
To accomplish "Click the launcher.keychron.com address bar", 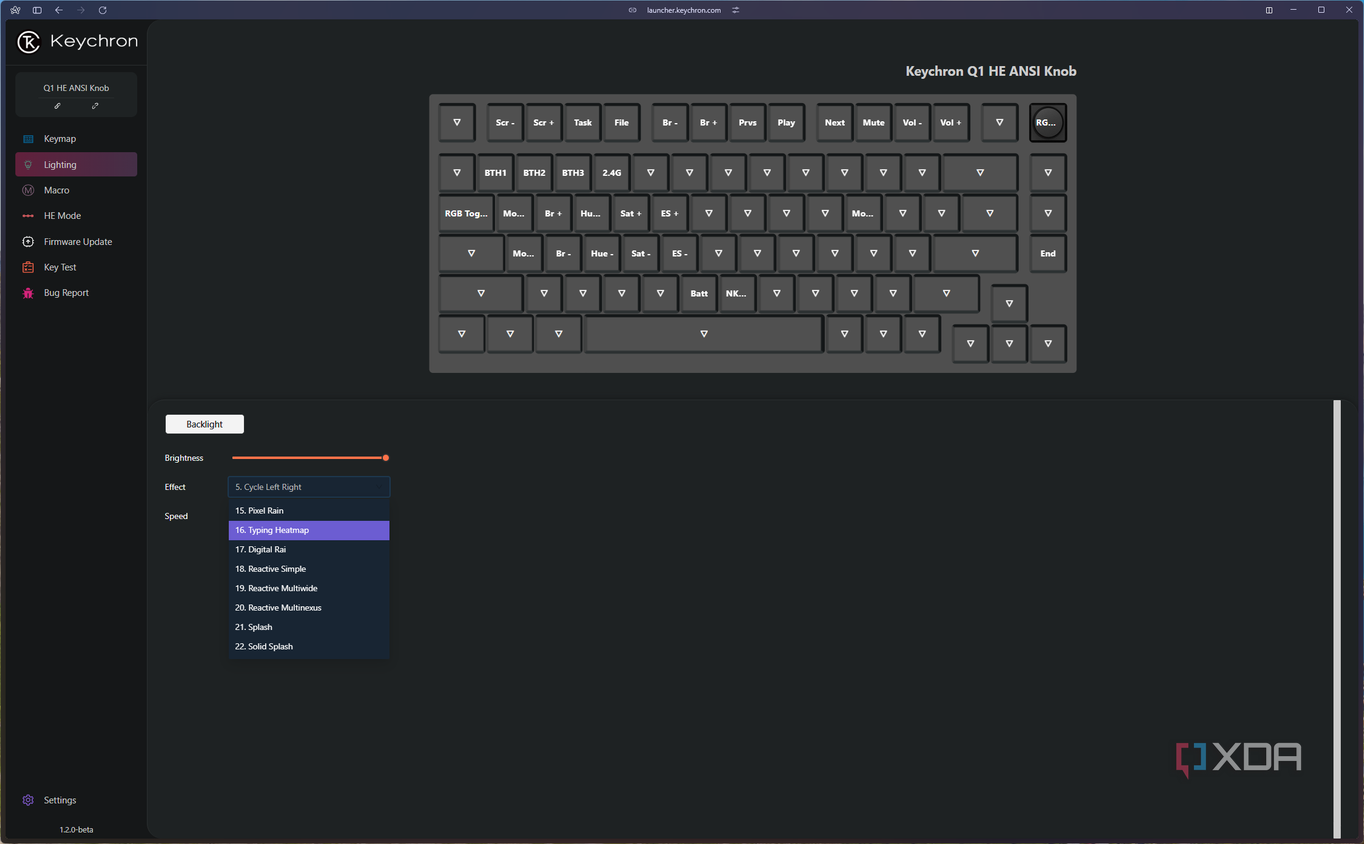I will 682,10.
